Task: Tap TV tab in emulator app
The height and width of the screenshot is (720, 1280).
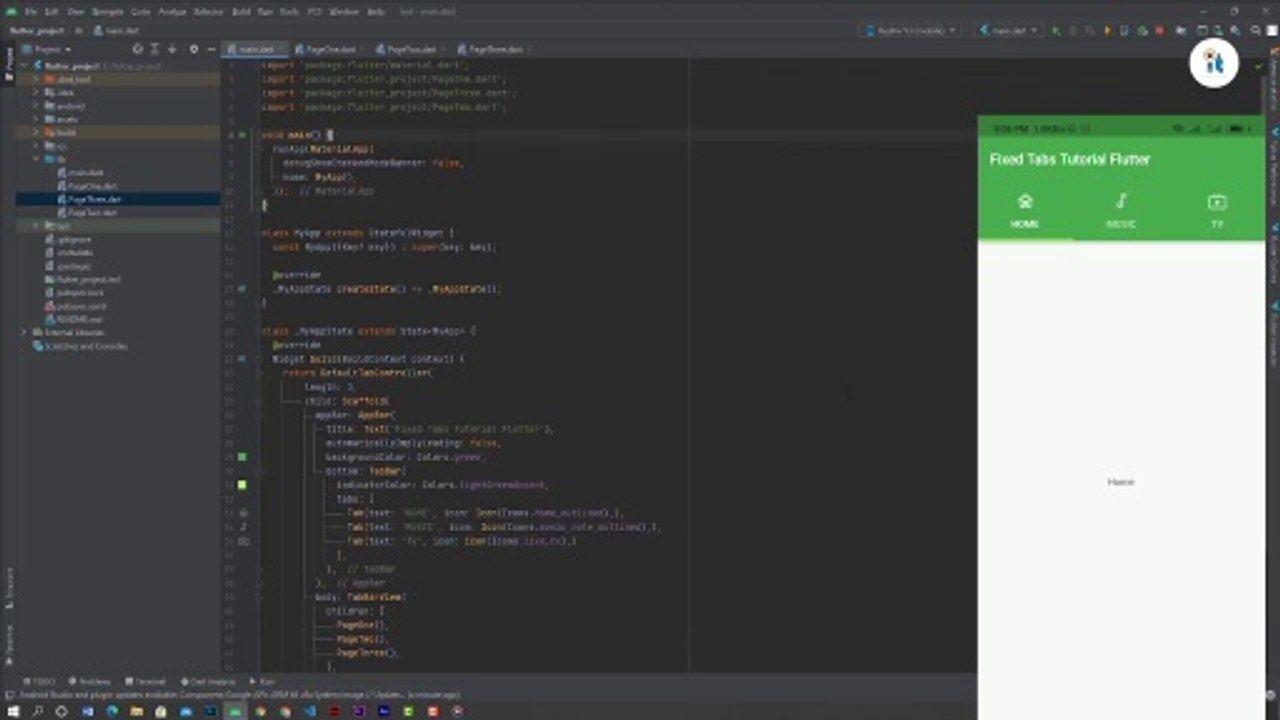Action: (x=1217, y=210)
